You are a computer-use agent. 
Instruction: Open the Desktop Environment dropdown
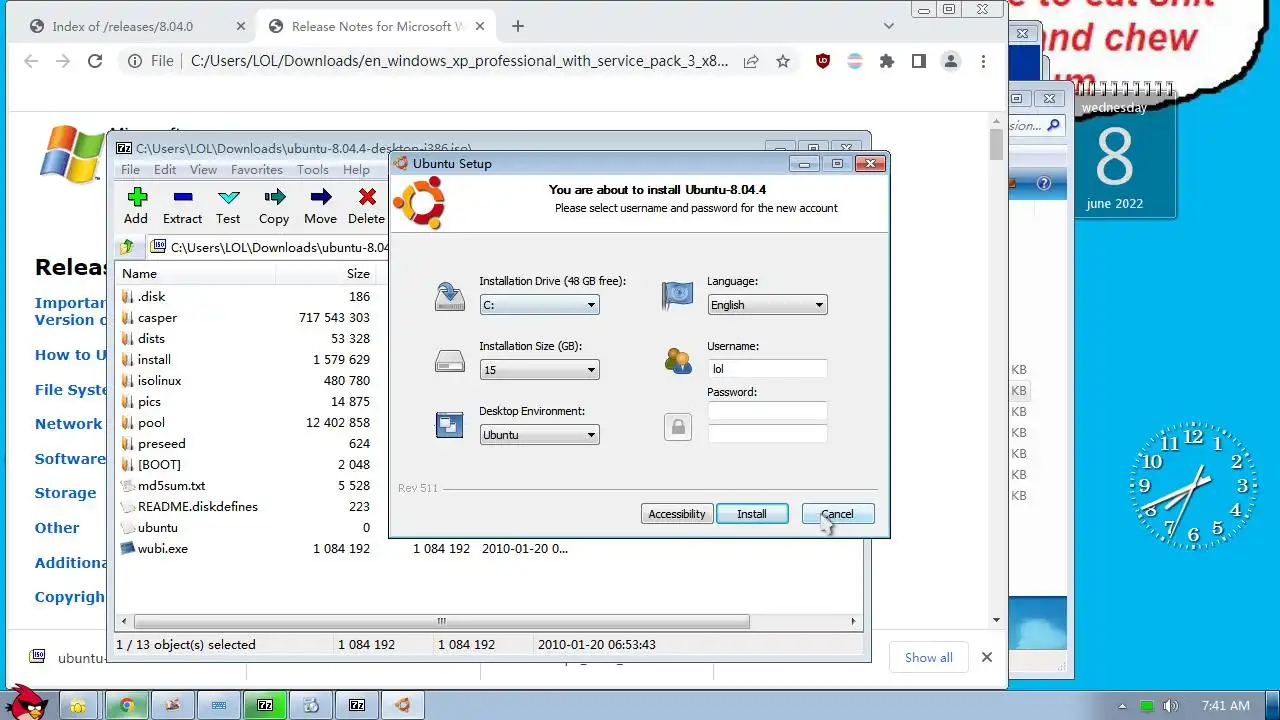pyautogui.click(x=539, y=434)
